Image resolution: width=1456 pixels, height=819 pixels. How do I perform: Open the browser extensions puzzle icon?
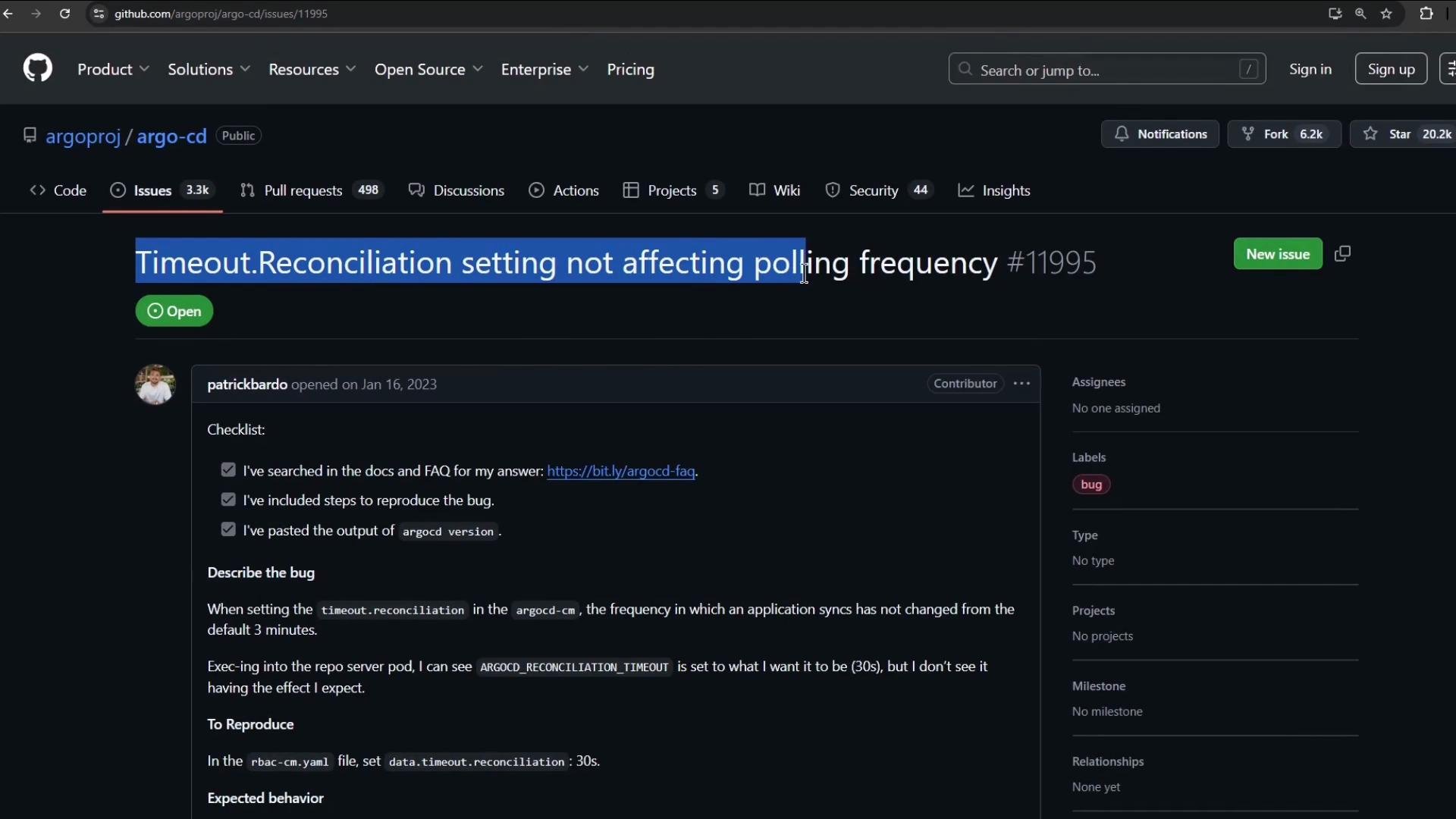coord(1426,14)
